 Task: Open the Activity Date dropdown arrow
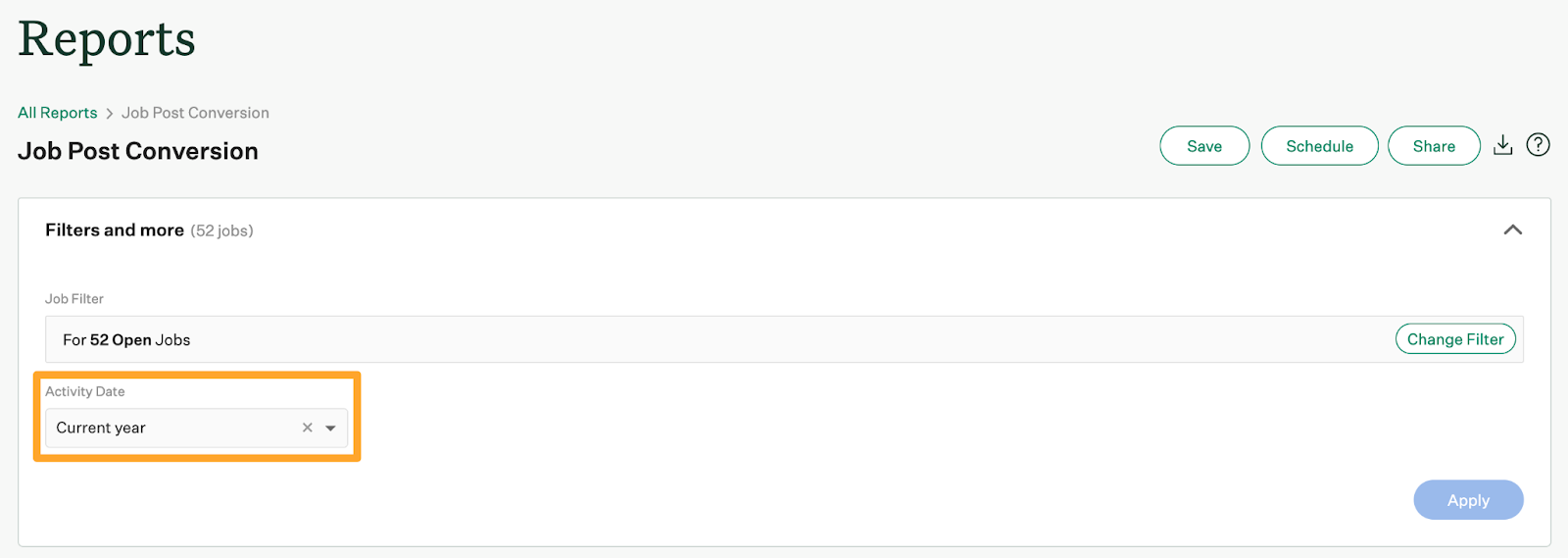coord(331,428)
